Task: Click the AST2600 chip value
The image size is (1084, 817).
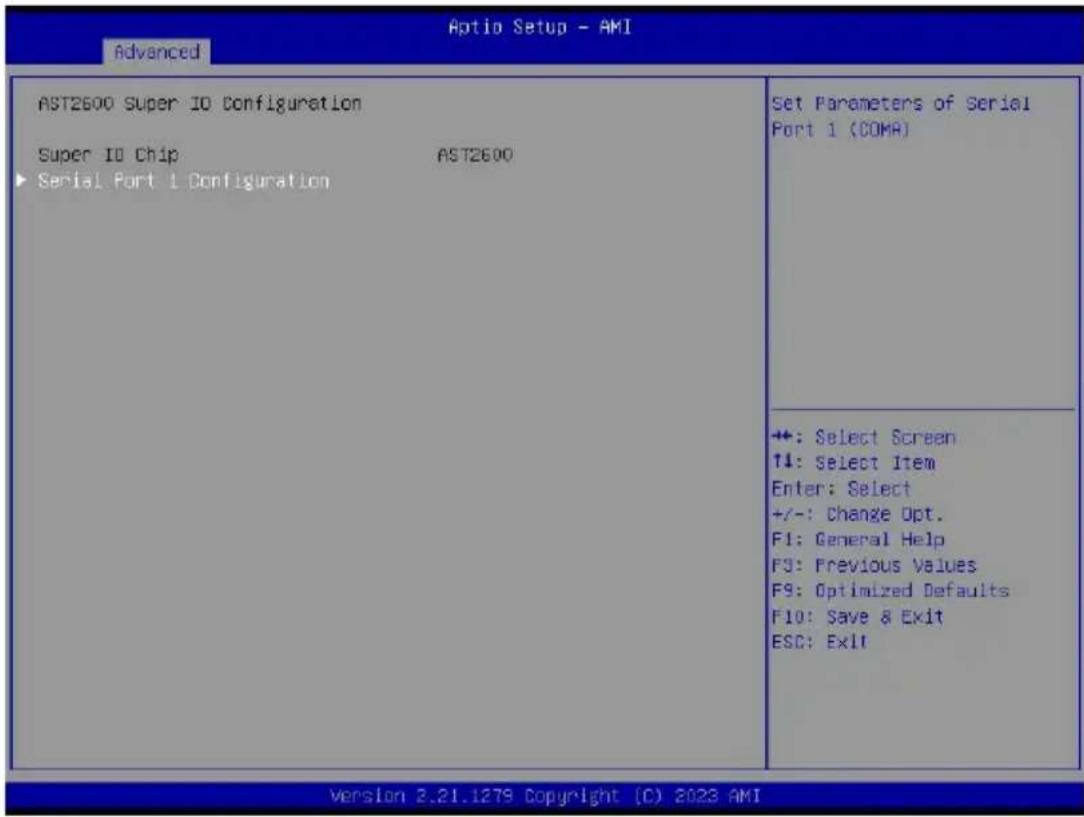Action: click(x=475, y=155)
